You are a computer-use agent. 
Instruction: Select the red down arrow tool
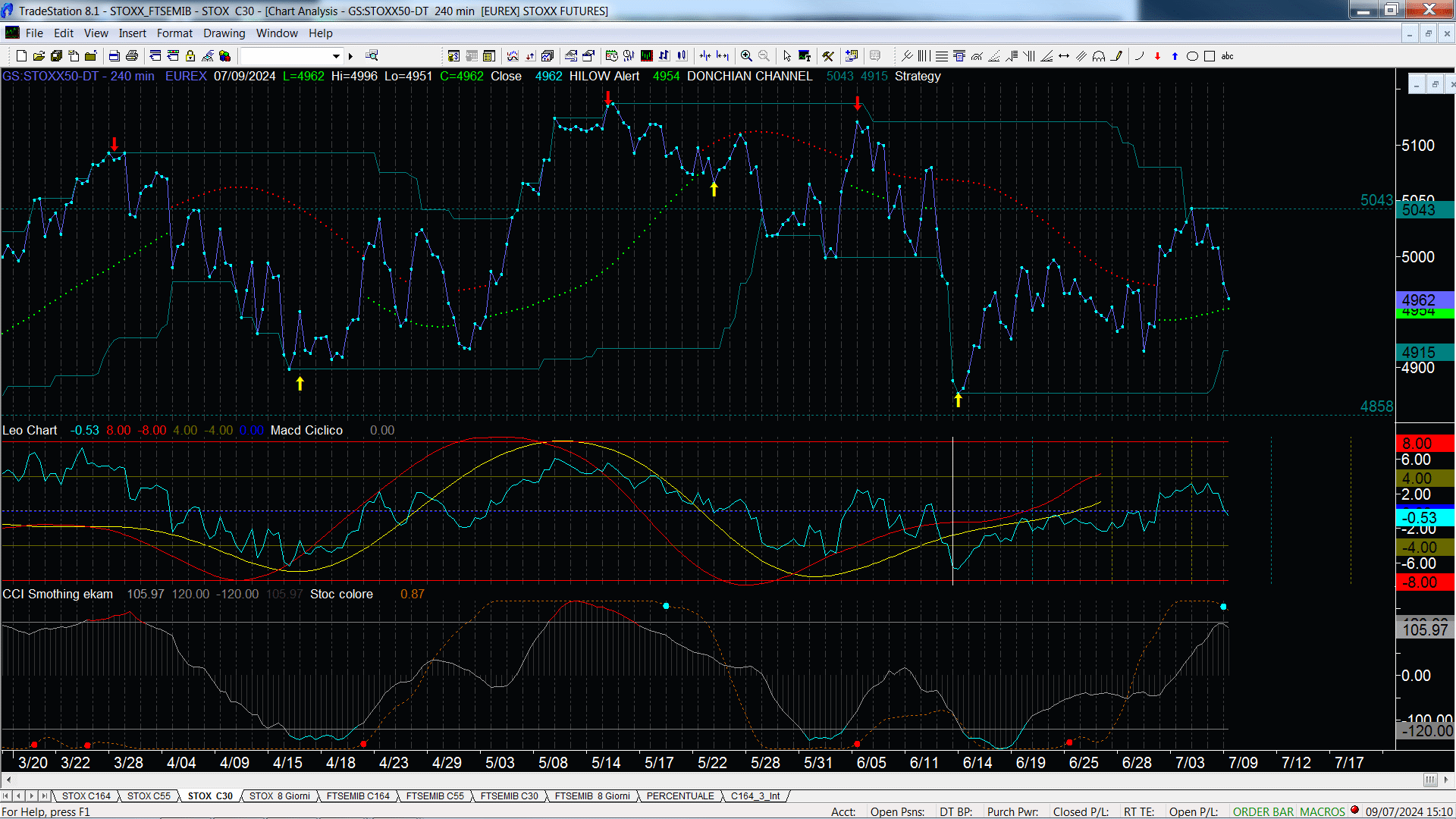(x=1158, y=55)
